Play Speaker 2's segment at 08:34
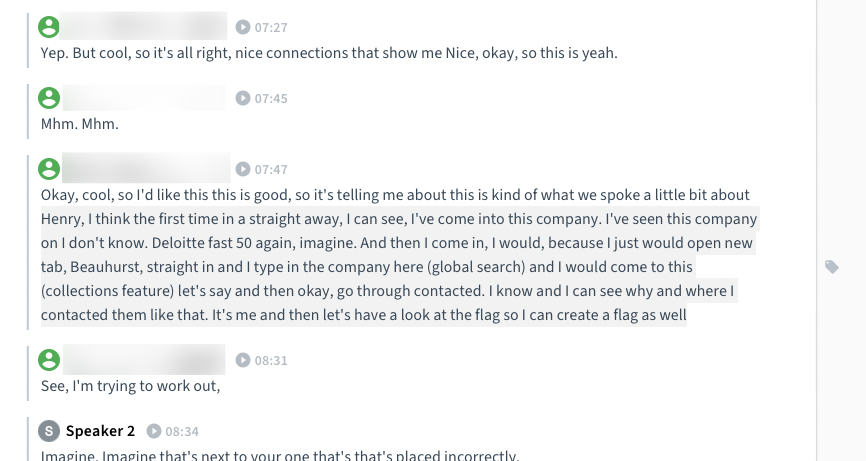The height and width of the screenshot is (461, 866). tap(154, 431)
